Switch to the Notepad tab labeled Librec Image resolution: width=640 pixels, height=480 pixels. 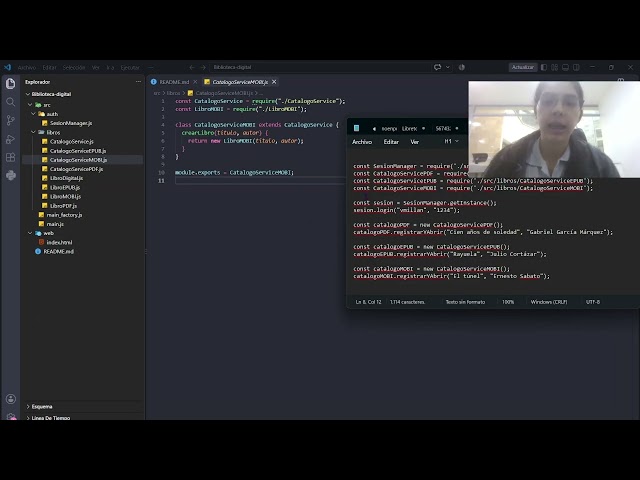pyautogui.click(x=409, y=129)
